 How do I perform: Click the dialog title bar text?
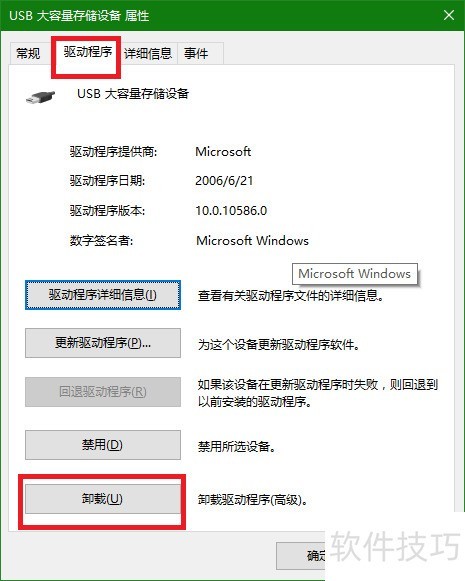[79, 16]
